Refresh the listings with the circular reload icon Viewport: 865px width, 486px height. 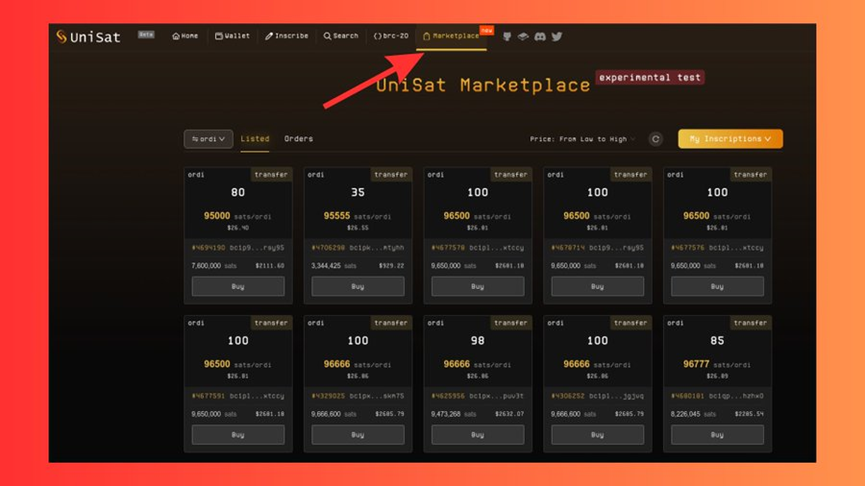655,139
